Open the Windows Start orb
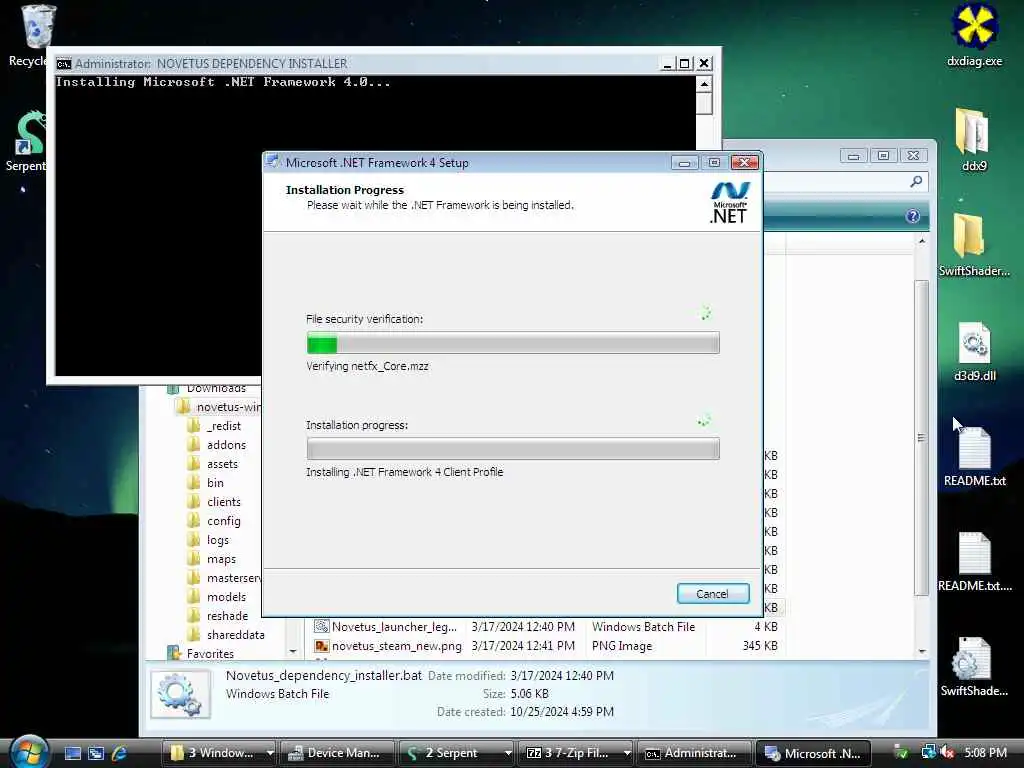The width and height of the screenshot is (1024, 768). pyautogui.click(x=29, y=752)
